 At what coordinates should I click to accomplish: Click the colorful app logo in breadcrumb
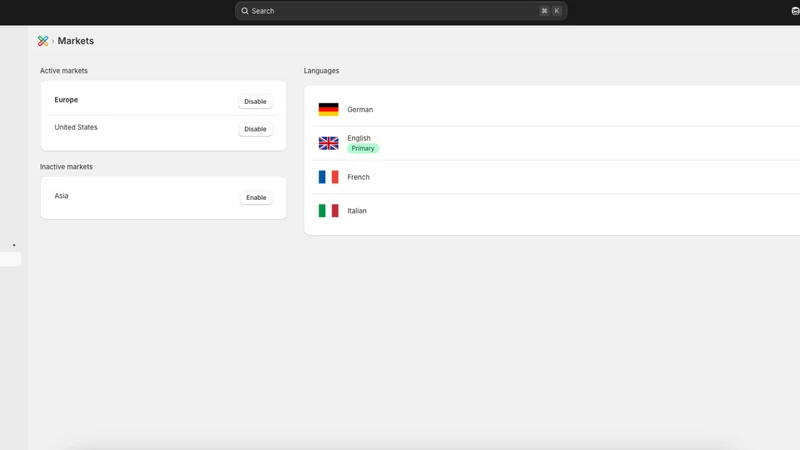point(43,41)
